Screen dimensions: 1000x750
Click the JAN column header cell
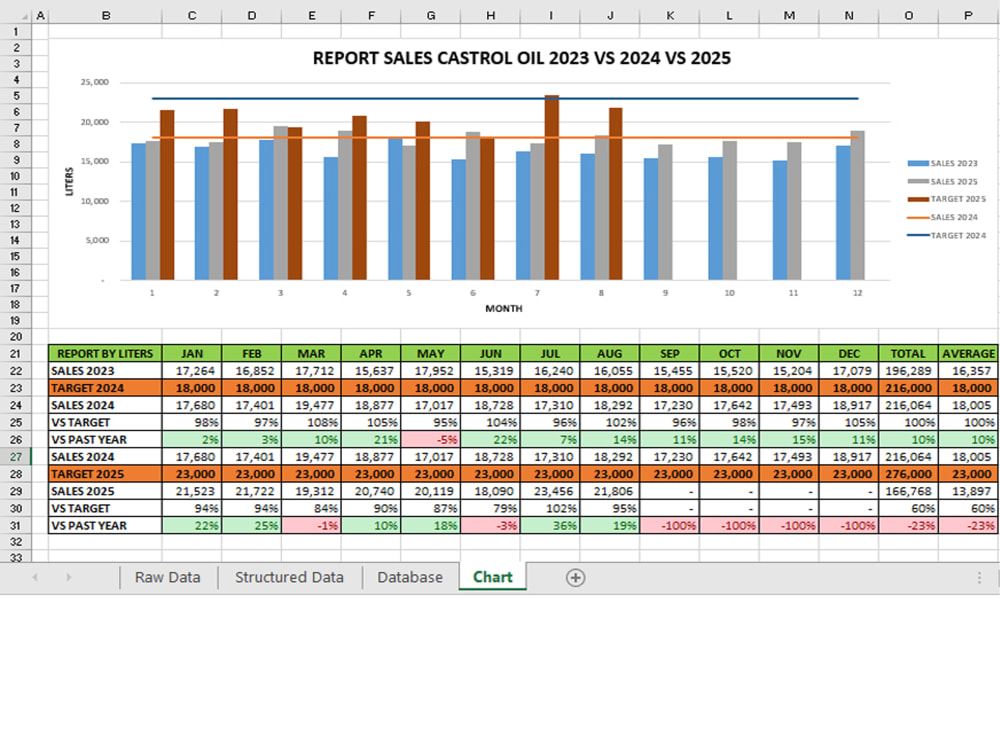(192, 353)
